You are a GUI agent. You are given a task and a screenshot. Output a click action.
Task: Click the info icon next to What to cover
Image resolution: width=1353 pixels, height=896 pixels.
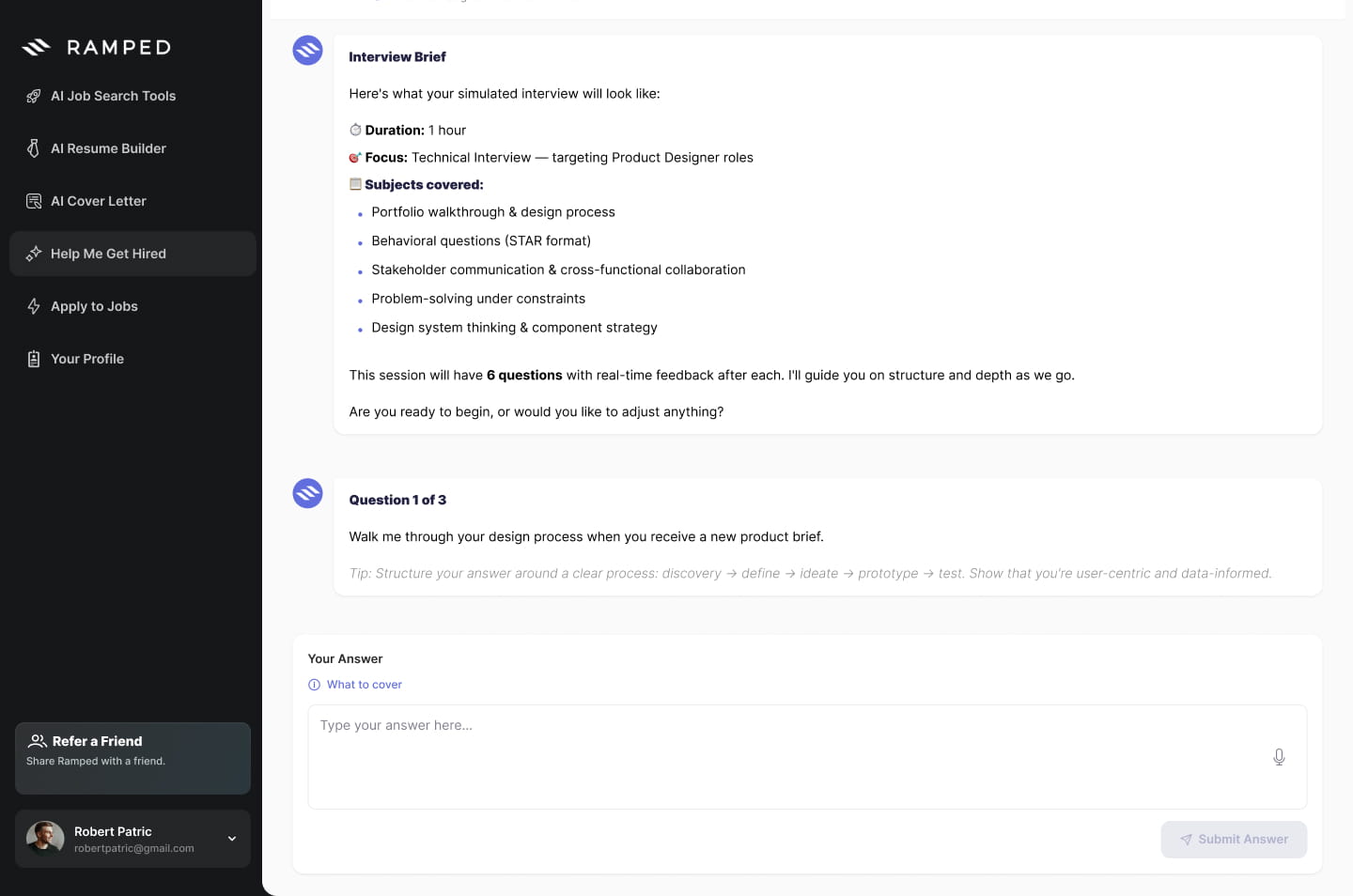click(x=315, y=685)
